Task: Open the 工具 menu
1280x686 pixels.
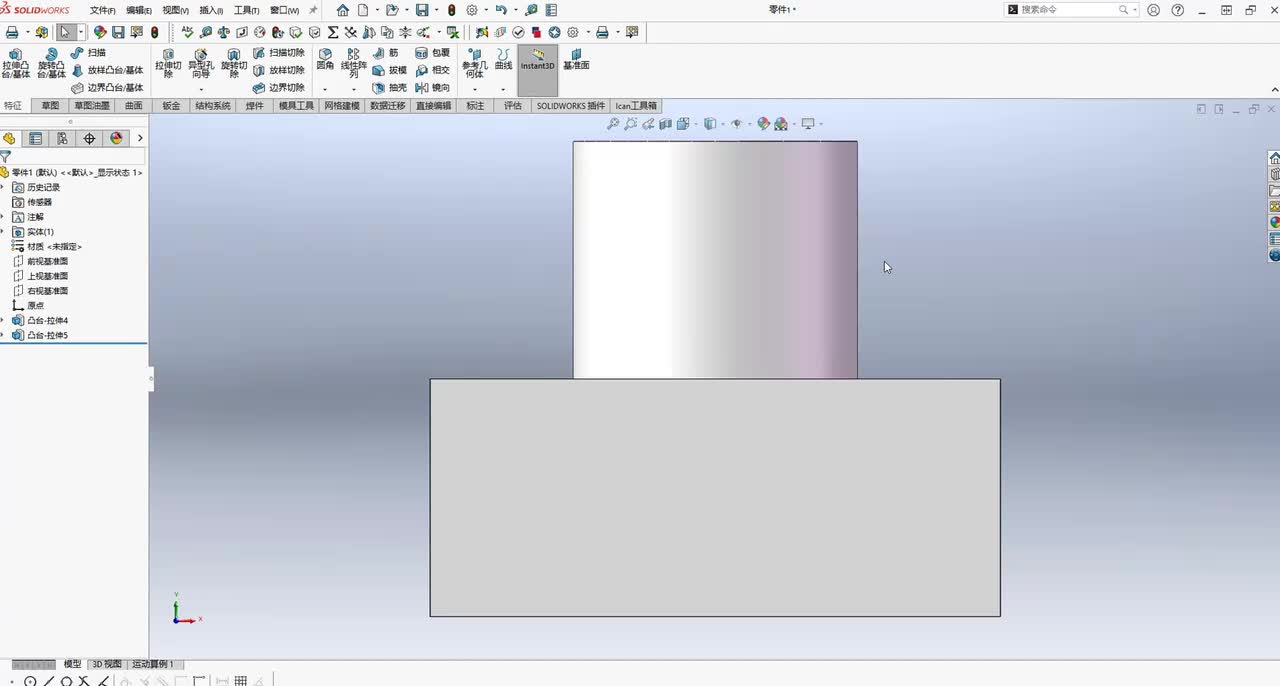Action: [246, 10]
